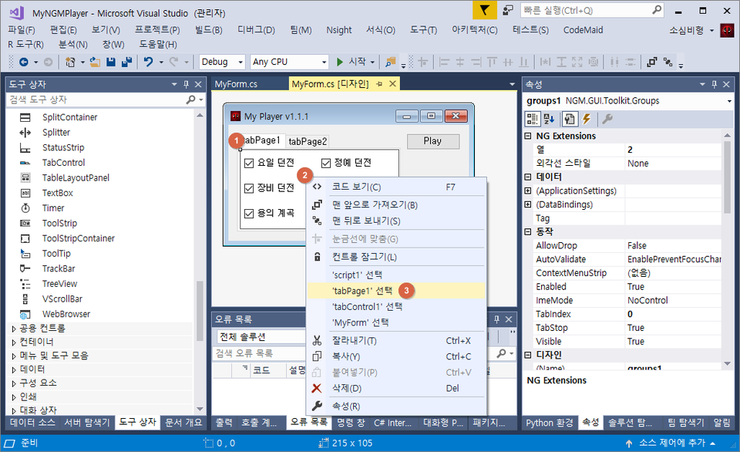Viewport: 740px width, 452px height.
Task: Select 'tabControl1' 선택 in context menu
Action: 396,307
